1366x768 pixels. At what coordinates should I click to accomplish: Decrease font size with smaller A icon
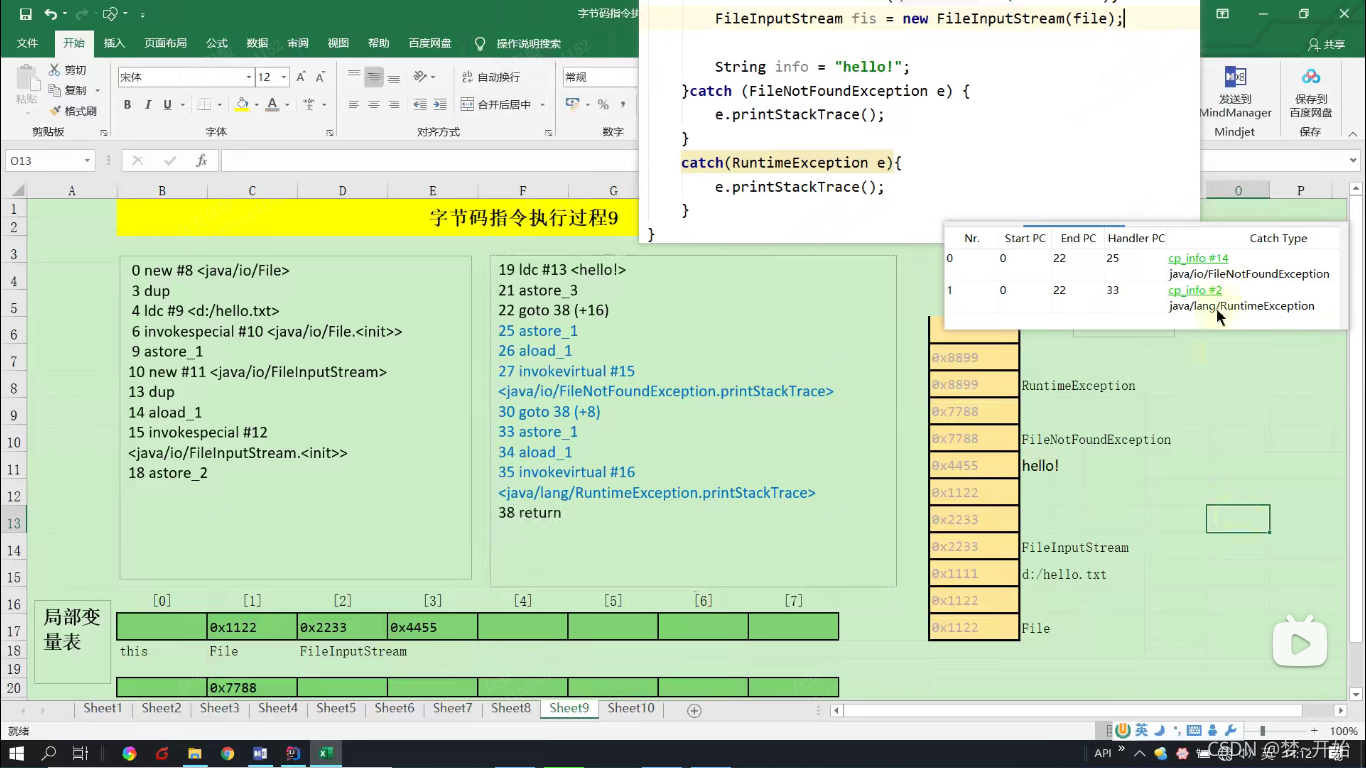pyautogui.click(x=320, y=77)
